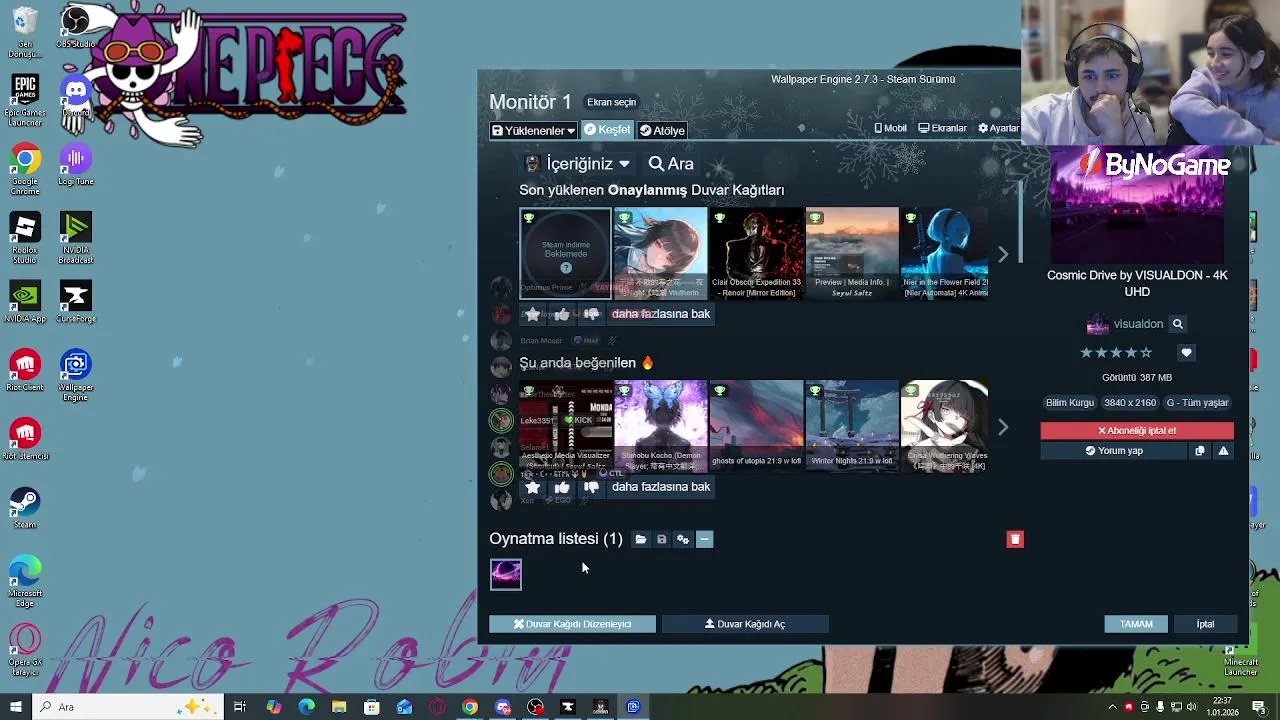Open the Mobil menu
Image resolution: width=1280 pixels, height=720 pixels.
point(890,128)
